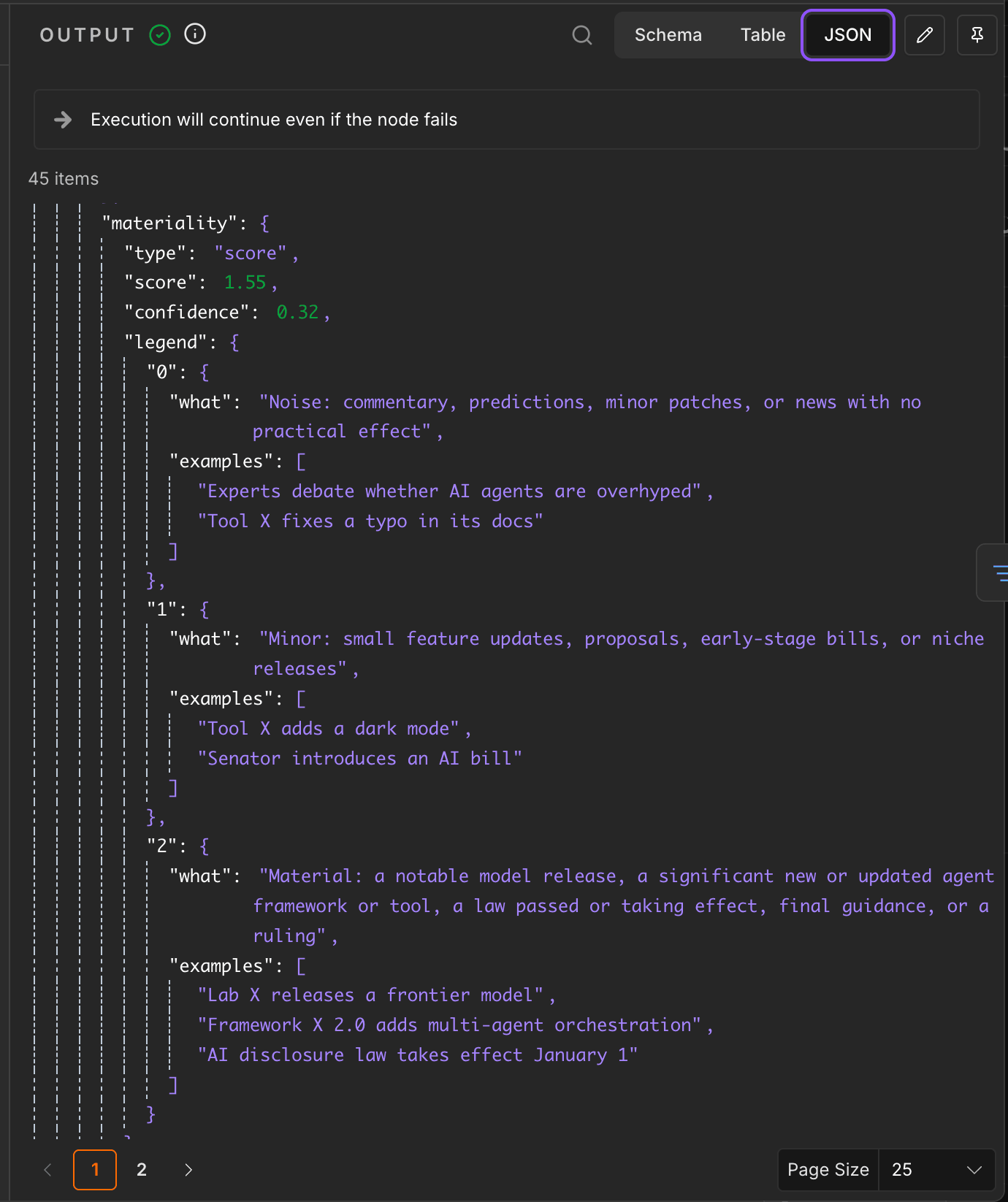Search the output data
The image size is (1008, 1202).
582,35
